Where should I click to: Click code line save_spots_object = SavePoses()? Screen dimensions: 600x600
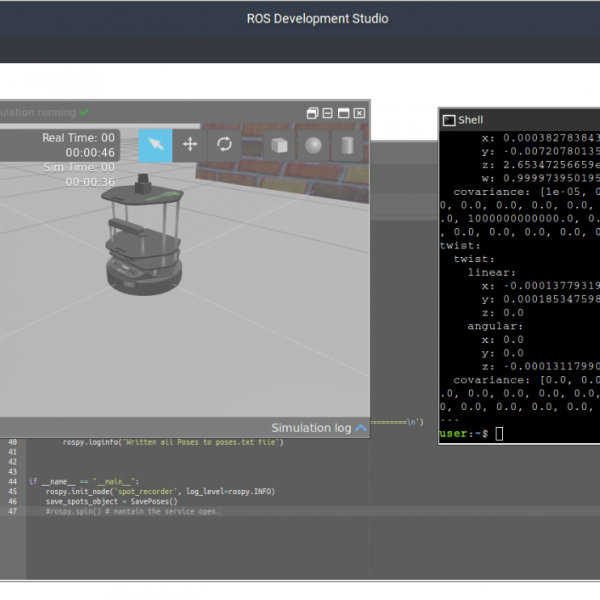(x=112, y=501)
